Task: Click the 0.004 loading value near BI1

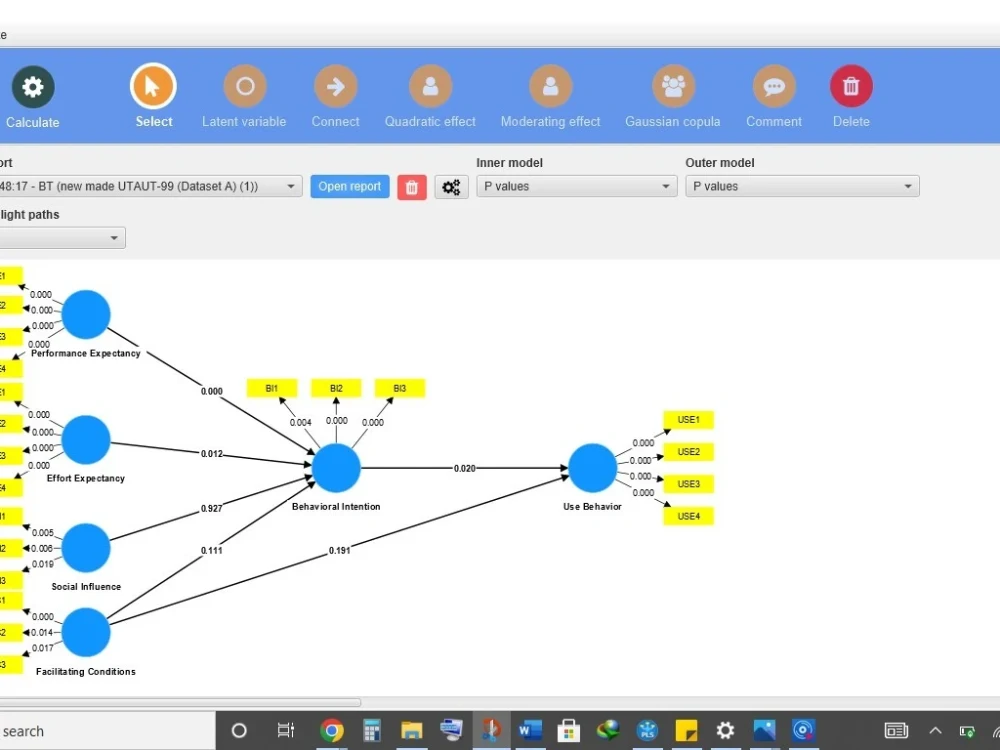Action: click(x=300, y=422)
